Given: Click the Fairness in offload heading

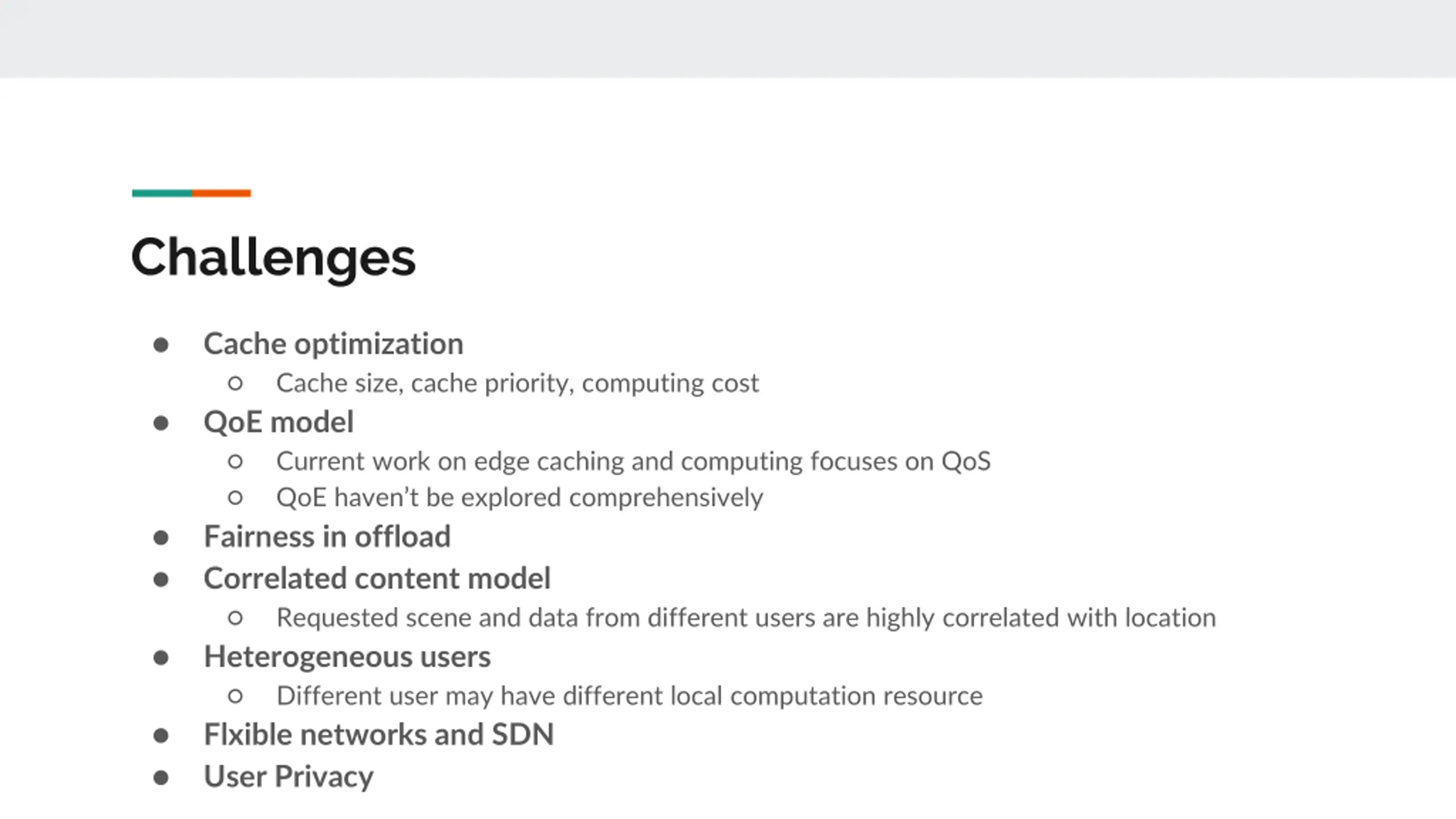Looking at the screenshot, I should (327, 536).
